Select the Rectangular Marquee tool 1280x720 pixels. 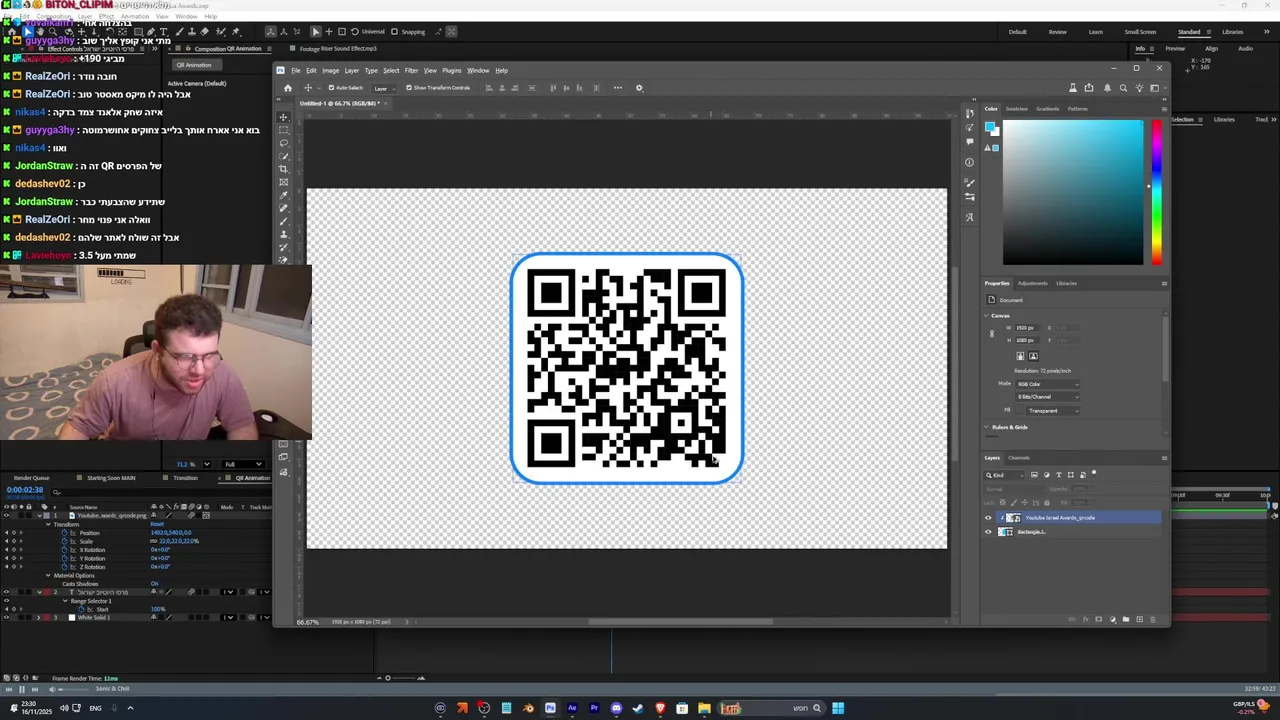click(x=283, y=130)
